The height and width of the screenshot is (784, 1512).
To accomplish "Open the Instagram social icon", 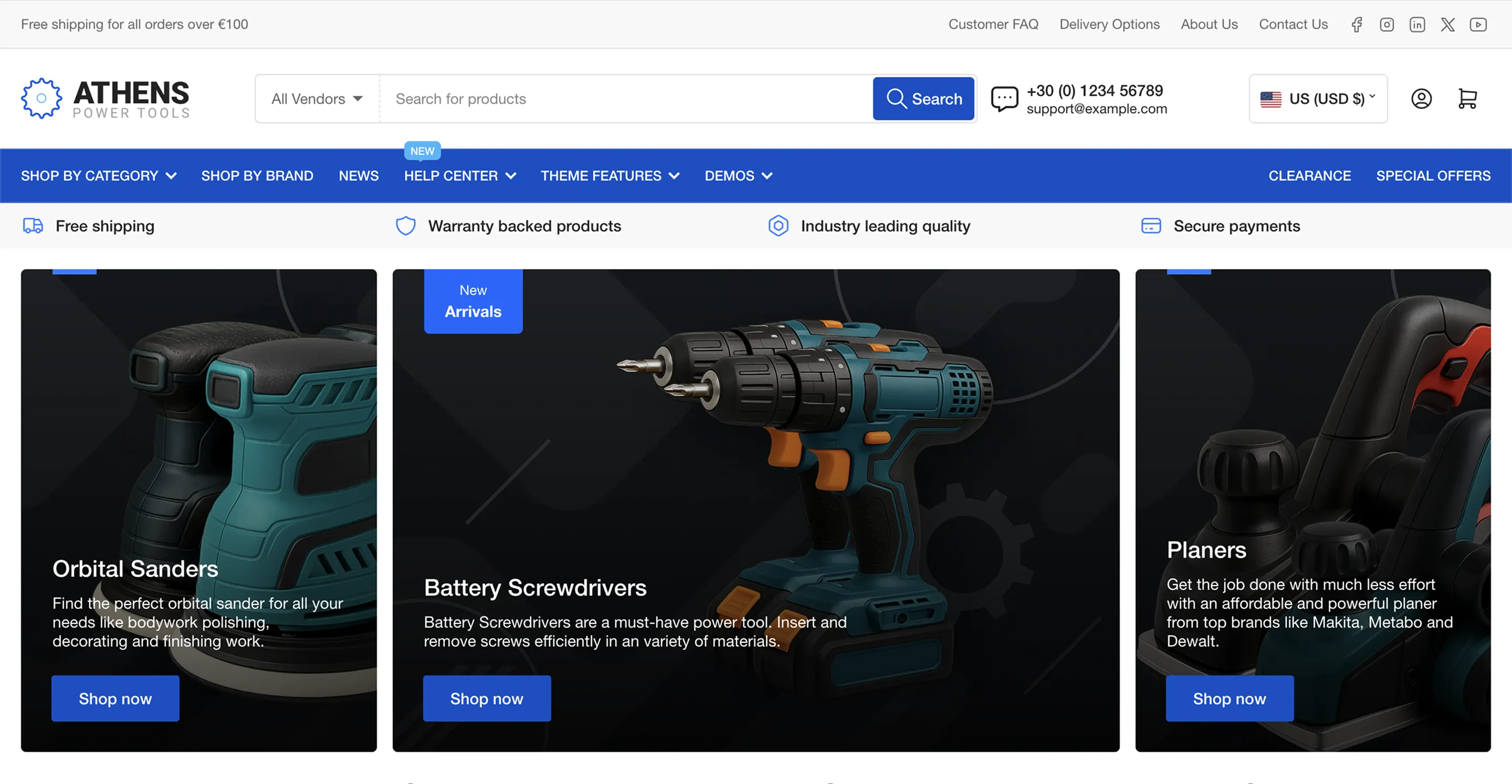I will (x=1387, y=25).
